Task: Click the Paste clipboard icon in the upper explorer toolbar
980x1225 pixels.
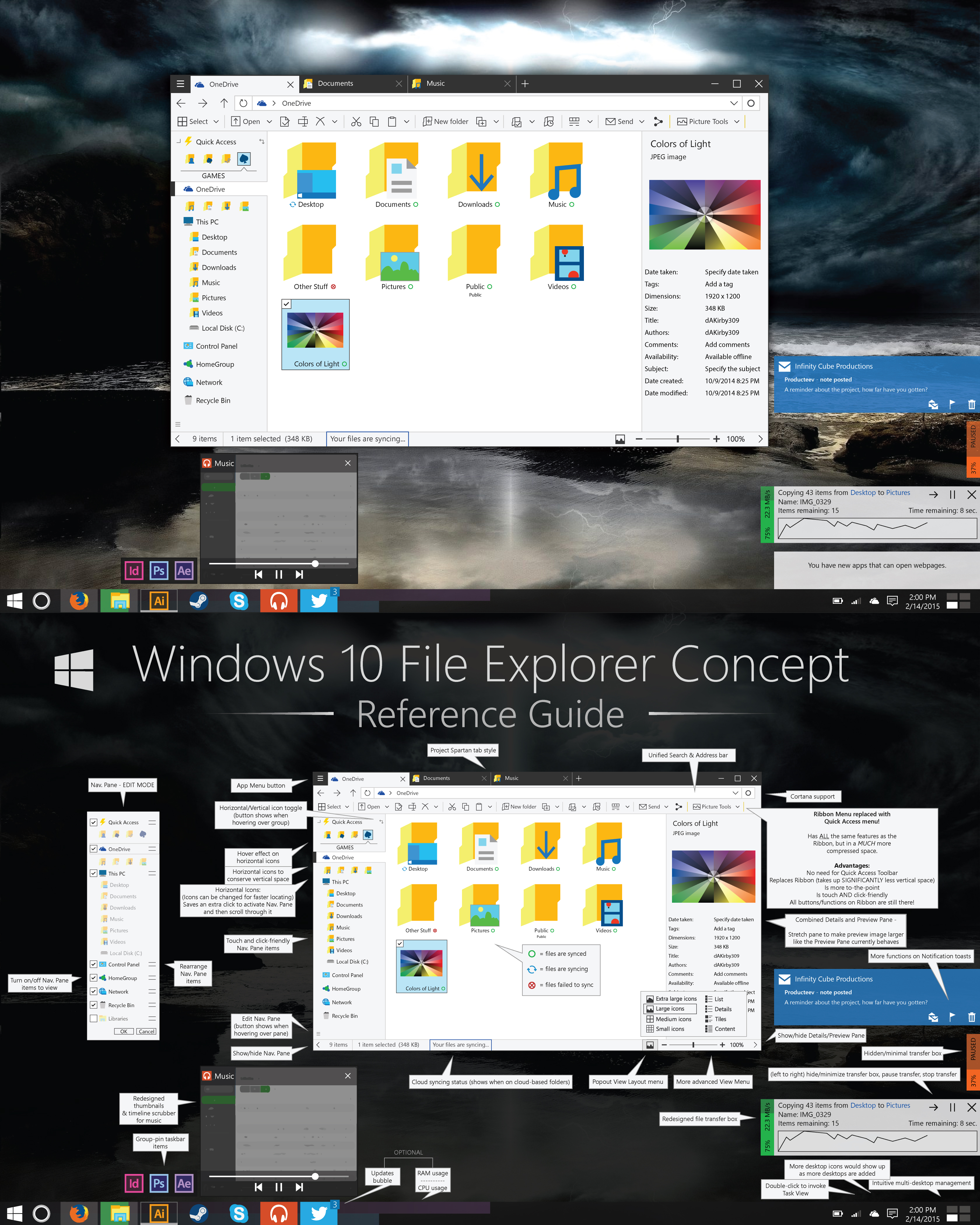Action: [392, 122]
